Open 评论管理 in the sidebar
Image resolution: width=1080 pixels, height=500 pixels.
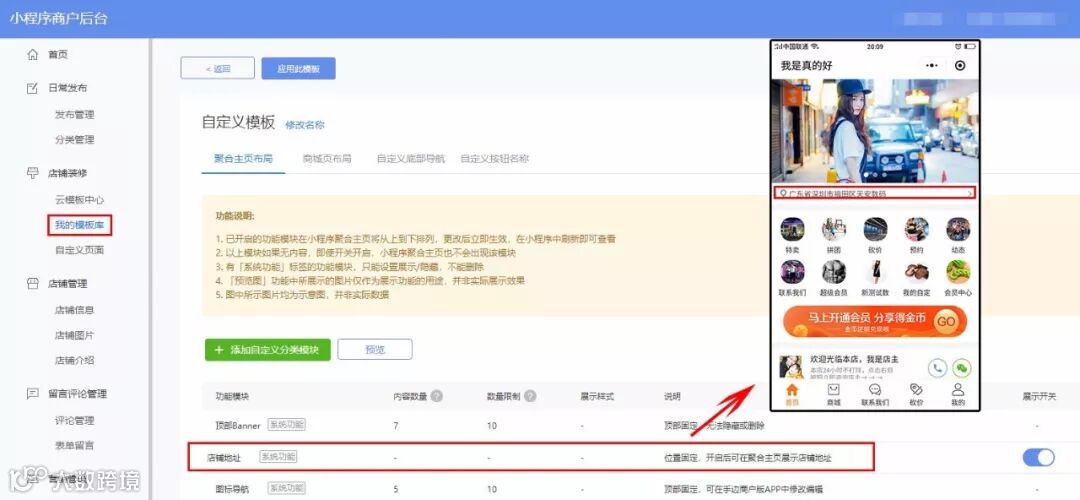(x=74, y=421)
